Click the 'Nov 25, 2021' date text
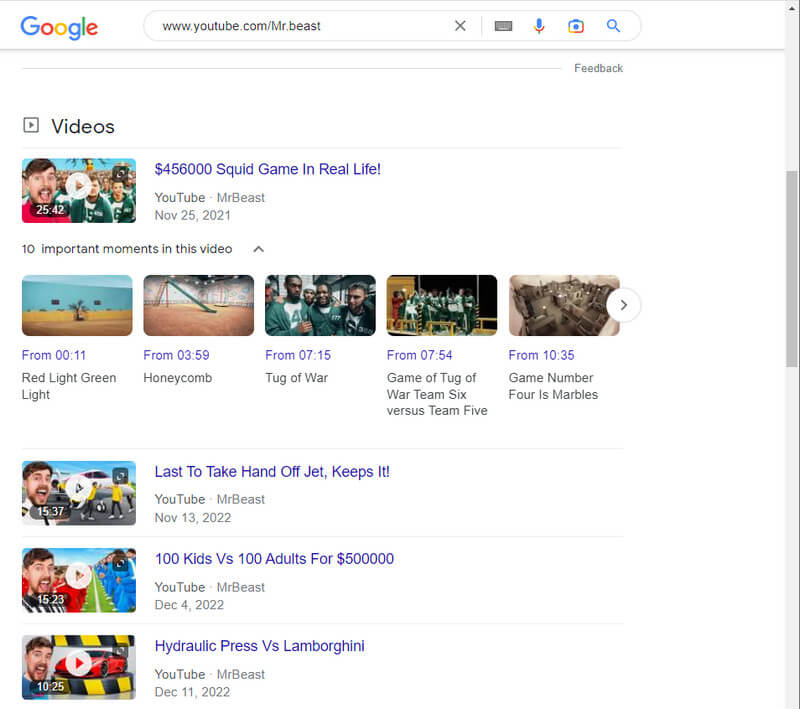The width and height of the screenshot is (800, 709). click(192, 215)
